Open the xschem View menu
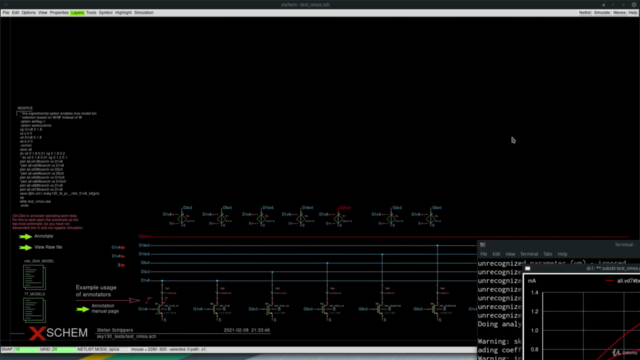Image resolution: width=640 pixels, height=360 pixels. [x=42, y=13]
